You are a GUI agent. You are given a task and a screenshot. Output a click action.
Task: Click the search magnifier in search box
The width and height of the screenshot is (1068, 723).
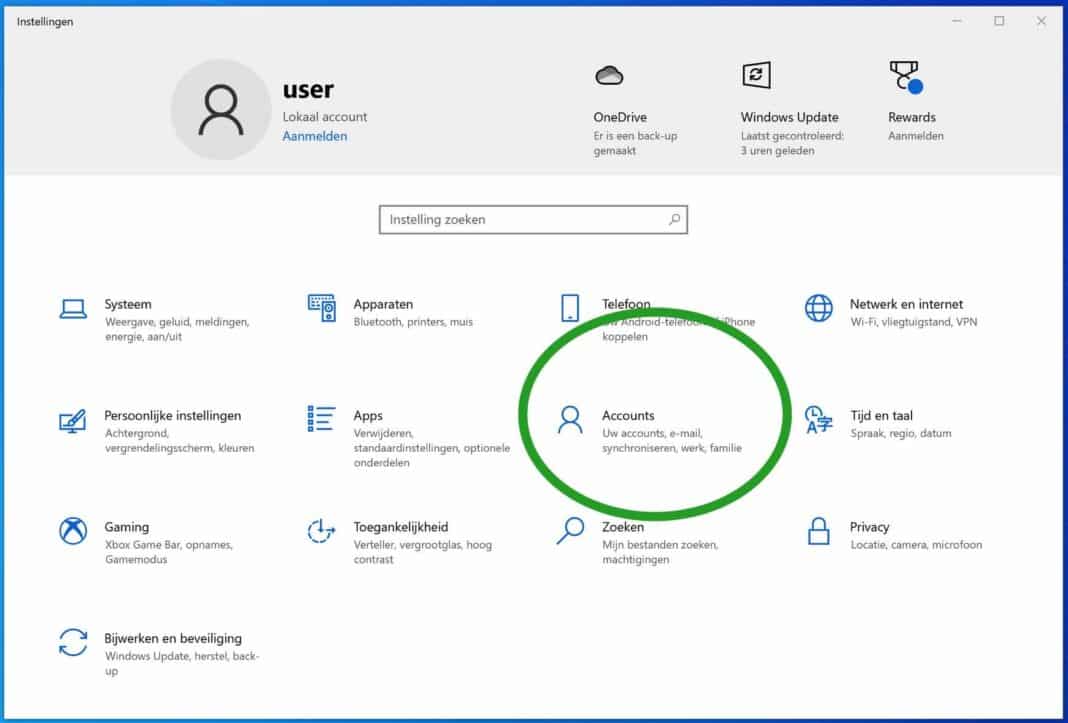pyautogui.click(x=674, y=220)
